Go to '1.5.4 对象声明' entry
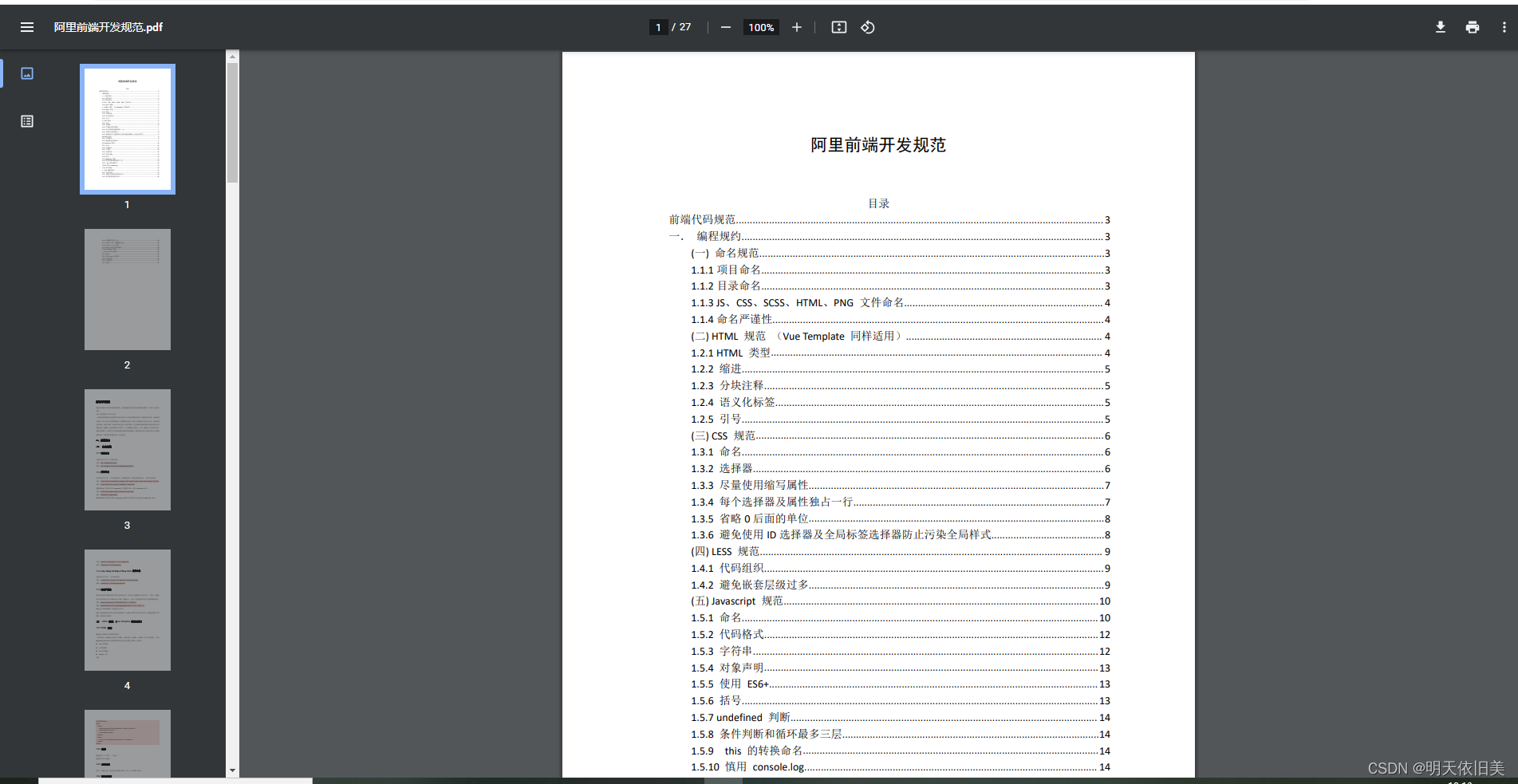Screen dimensions: 1518x784 [x=901, y=668]
